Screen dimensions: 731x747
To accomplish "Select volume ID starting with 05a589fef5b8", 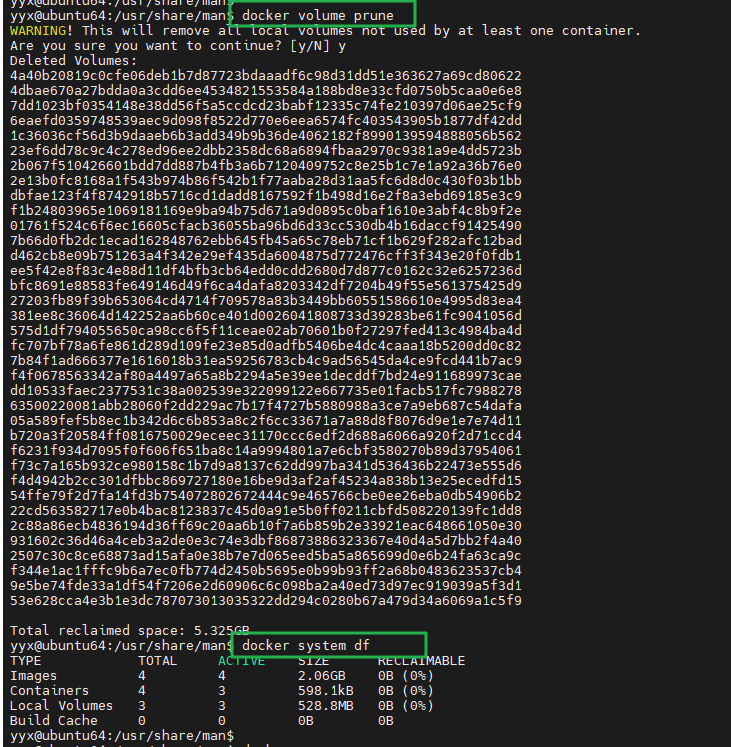I will pos(266,421).
